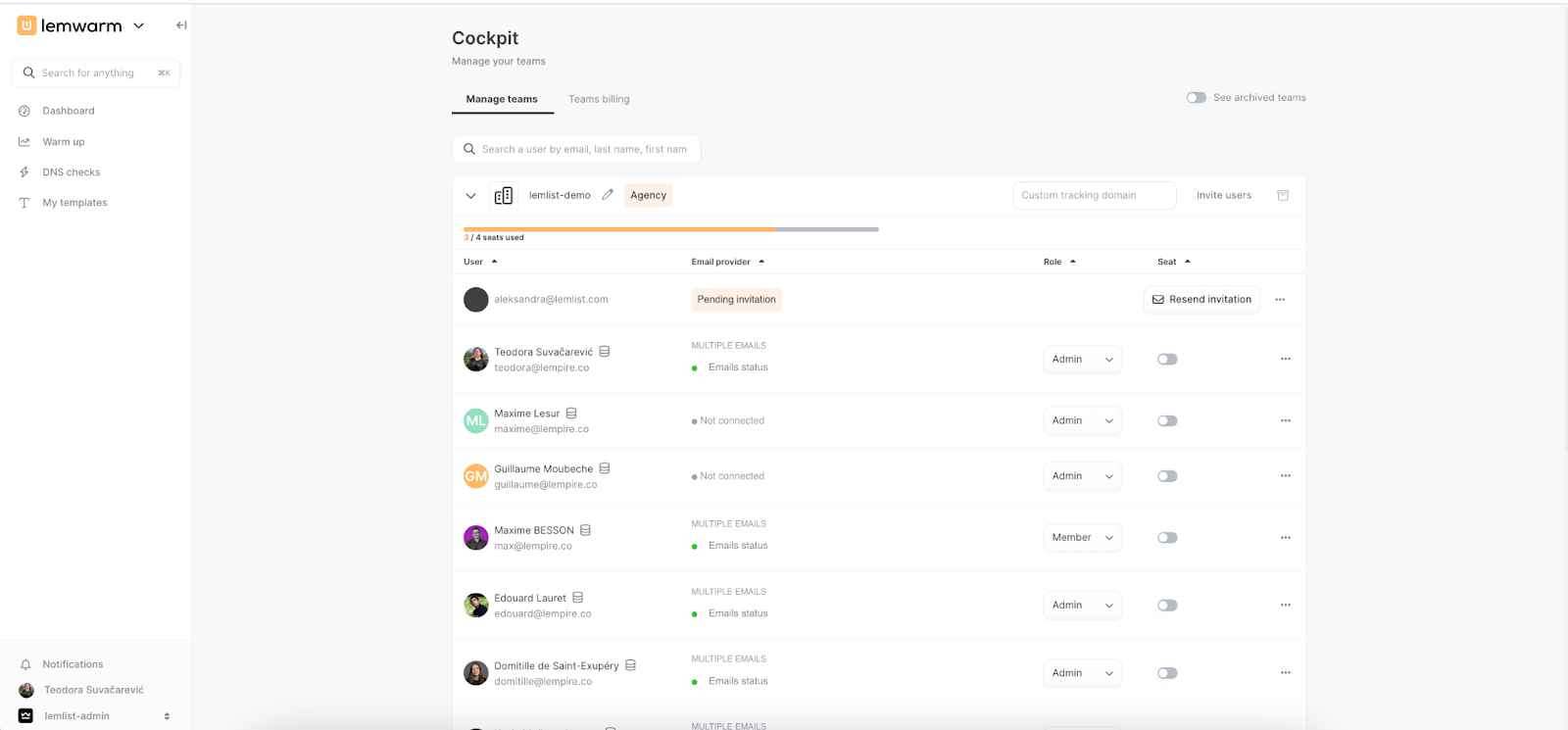
Task: Click the pencil icon to rename lemlist-demo
Action: coord(608,195)
